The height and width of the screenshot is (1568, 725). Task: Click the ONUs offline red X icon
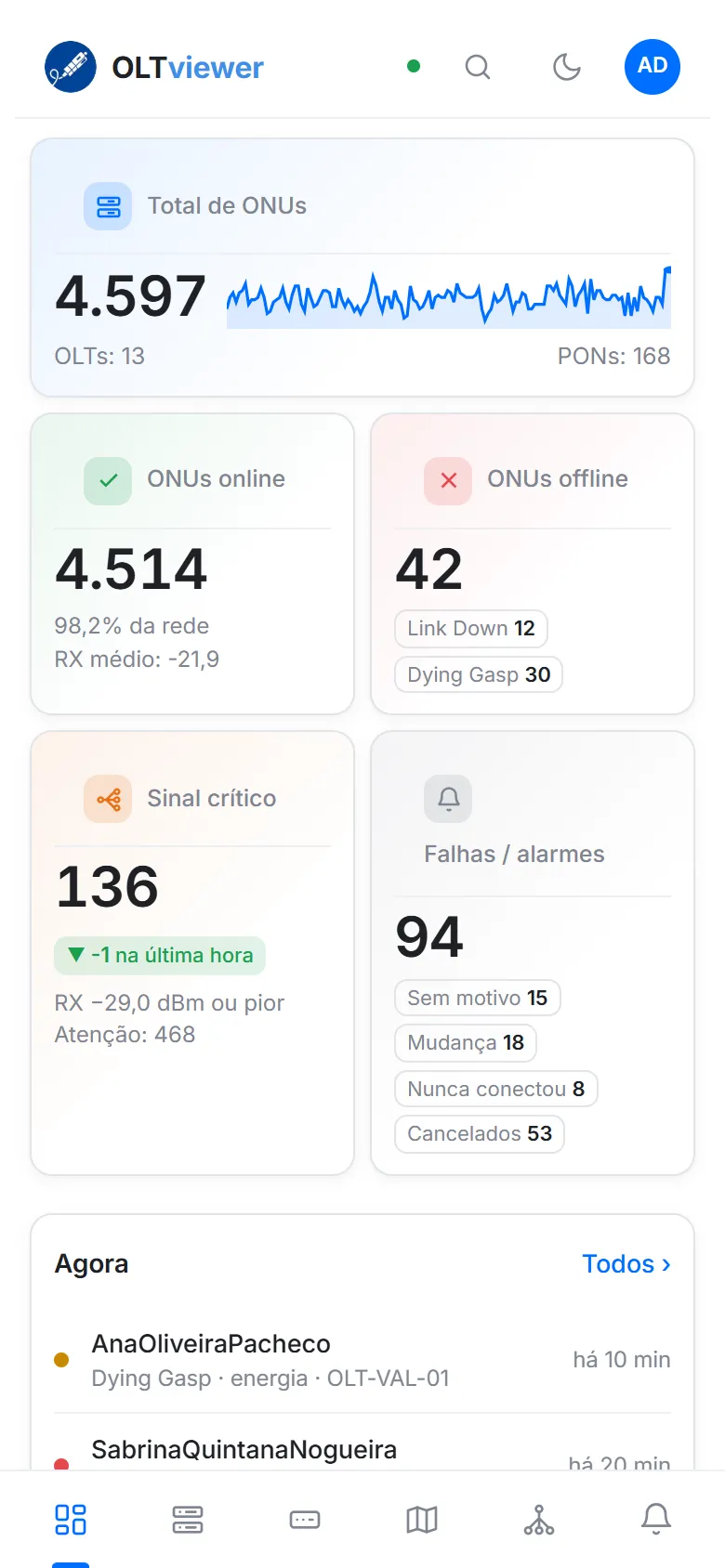pyautogui.click(x=448, y=480)
